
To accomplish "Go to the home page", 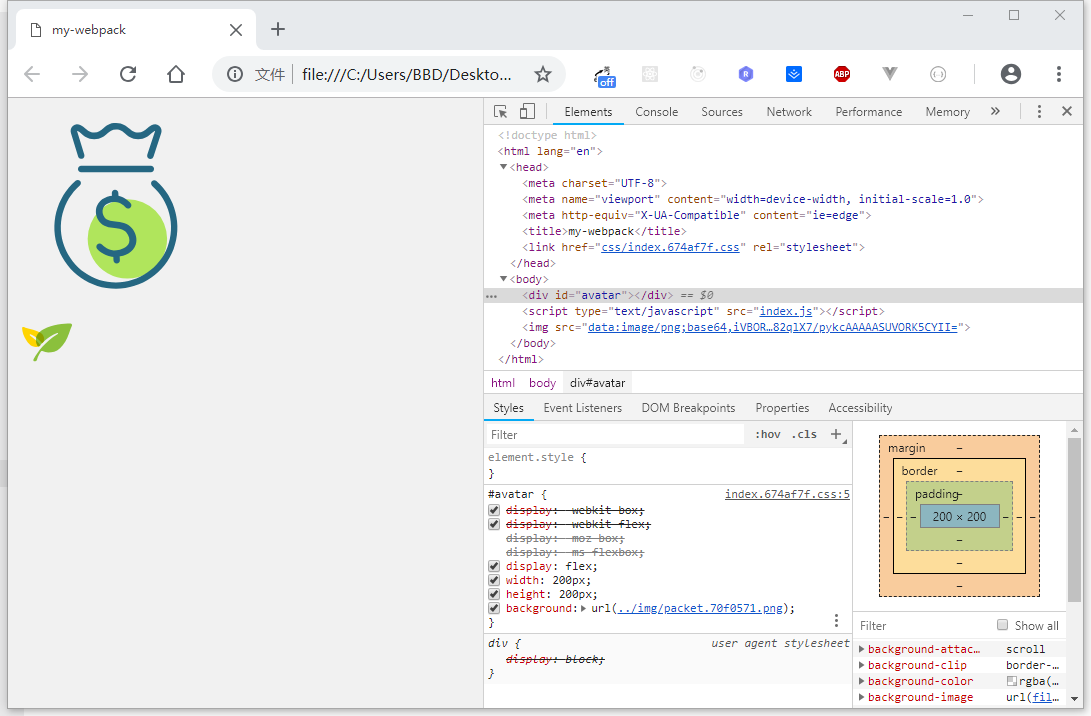I will [176, 74].
